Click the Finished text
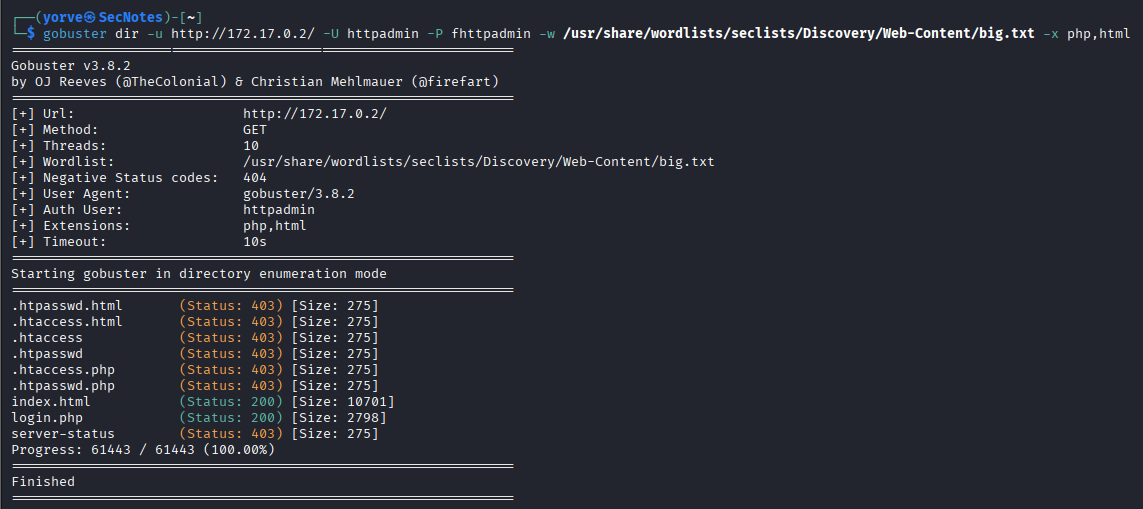The height and width of the screenshot is (509, 1143). point(43,482)
